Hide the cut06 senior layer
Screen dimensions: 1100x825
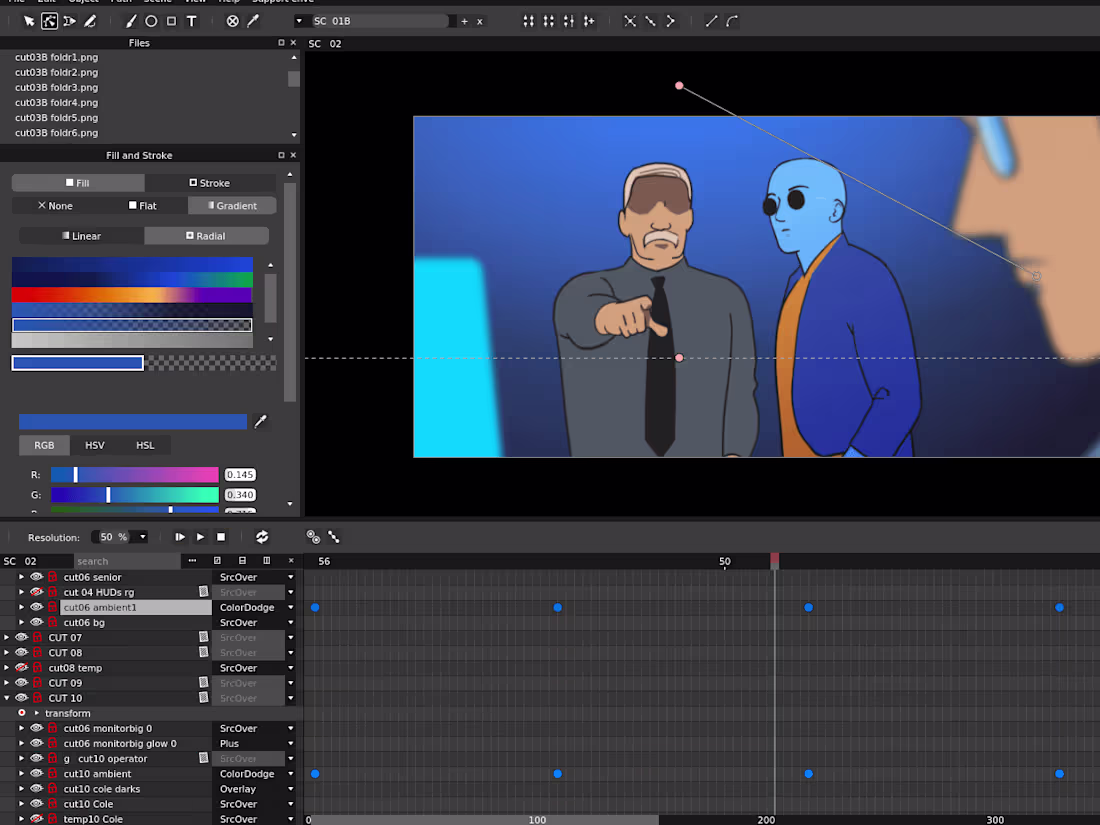click(x=34, y=577)
